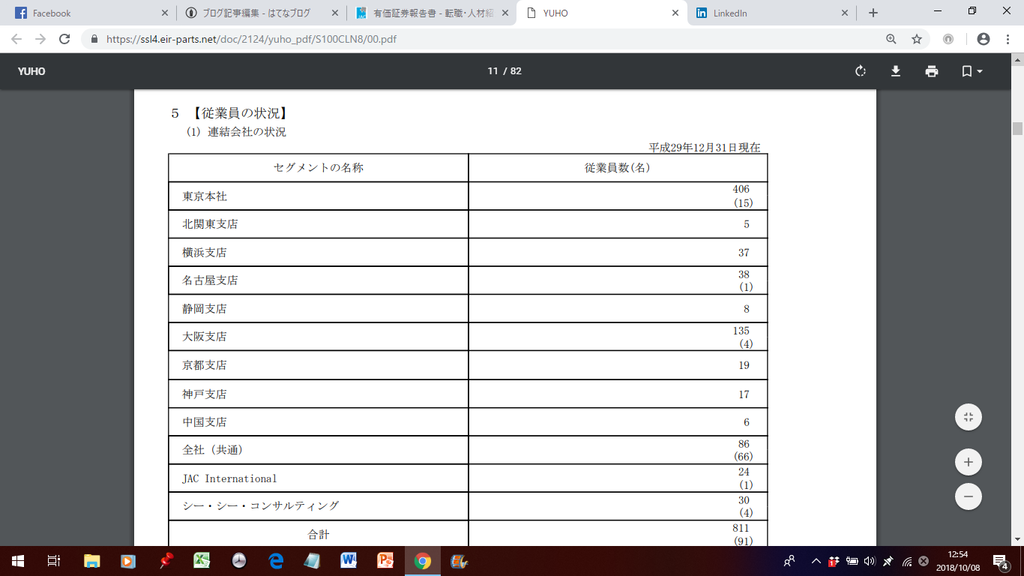Switch to the LinkedIn tab
This screenshot has width=1024, height=576.
pyautogui.click(x=771, y=13)
